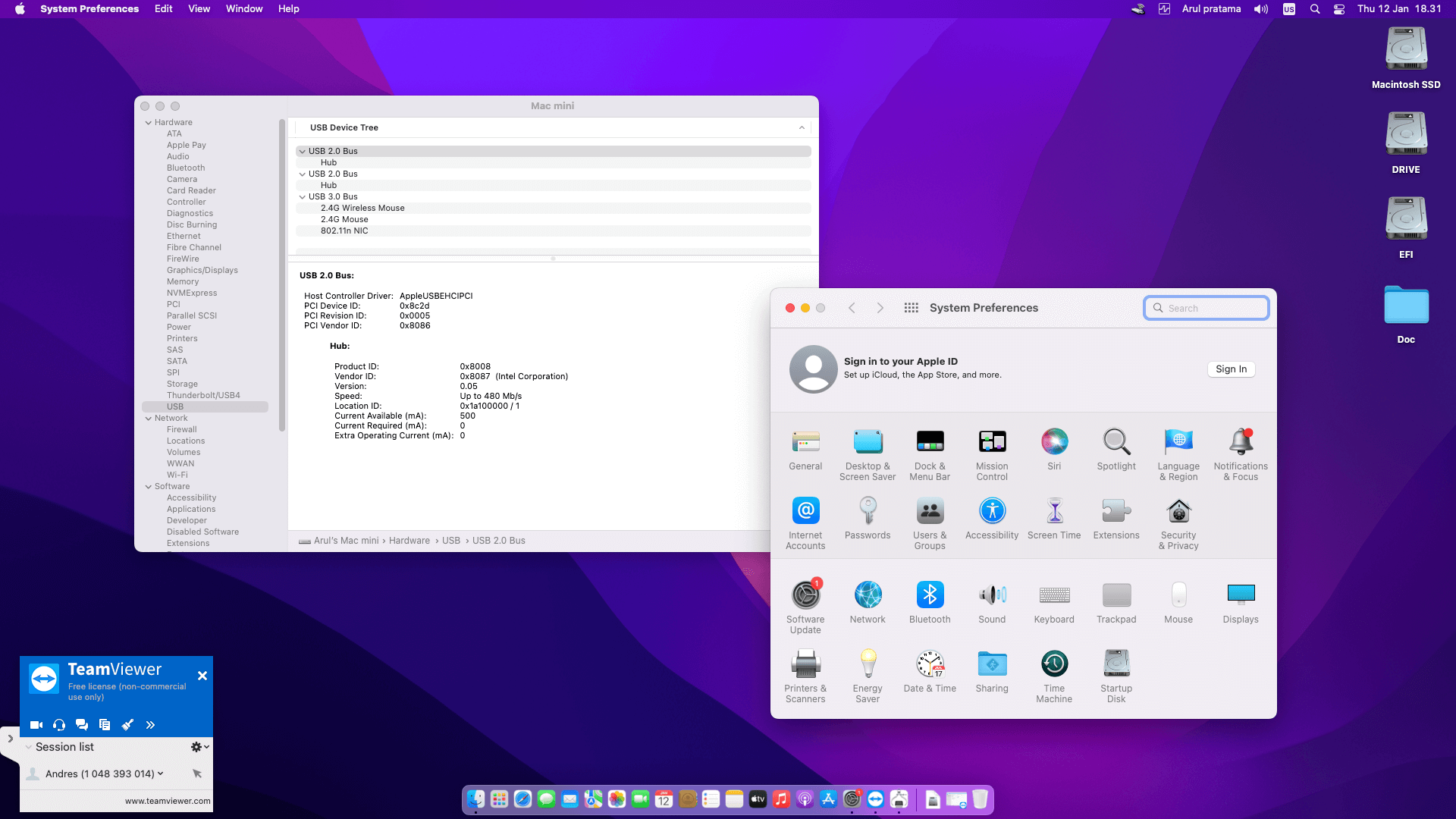Viewport: 1456px width, 819px height.
Task: Click the Show All grid icon
Action: (912, 308)
